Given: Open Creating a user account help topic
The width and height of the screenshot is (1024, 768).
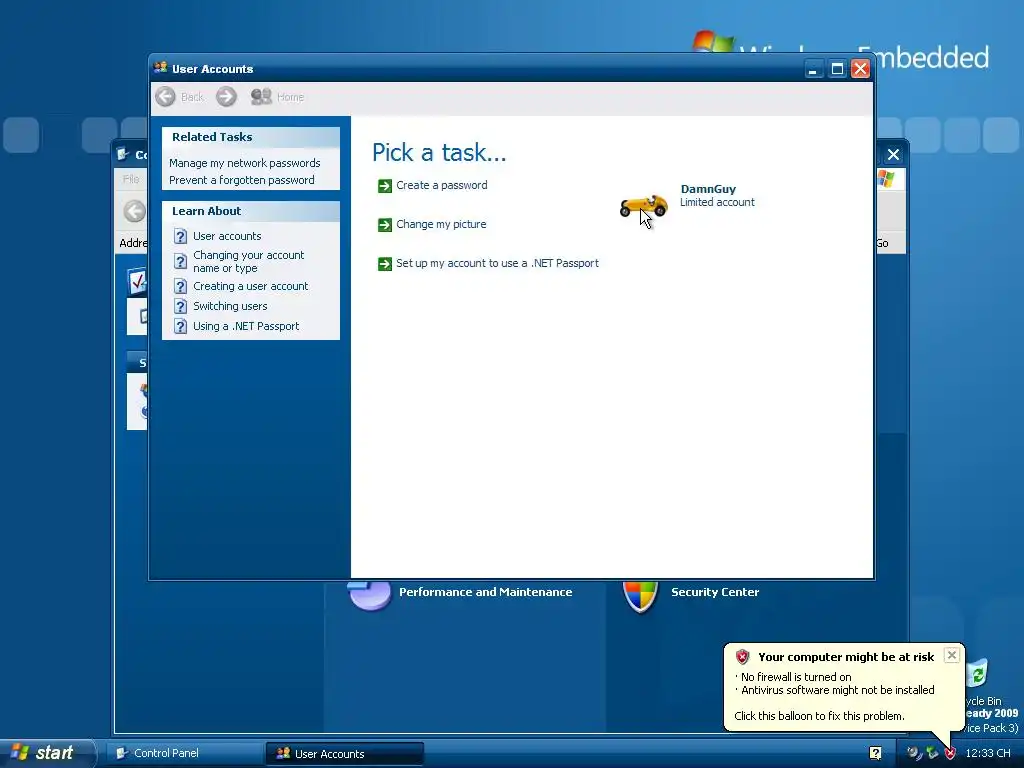Looking at the screenshot, I should (x=250, y=286).
